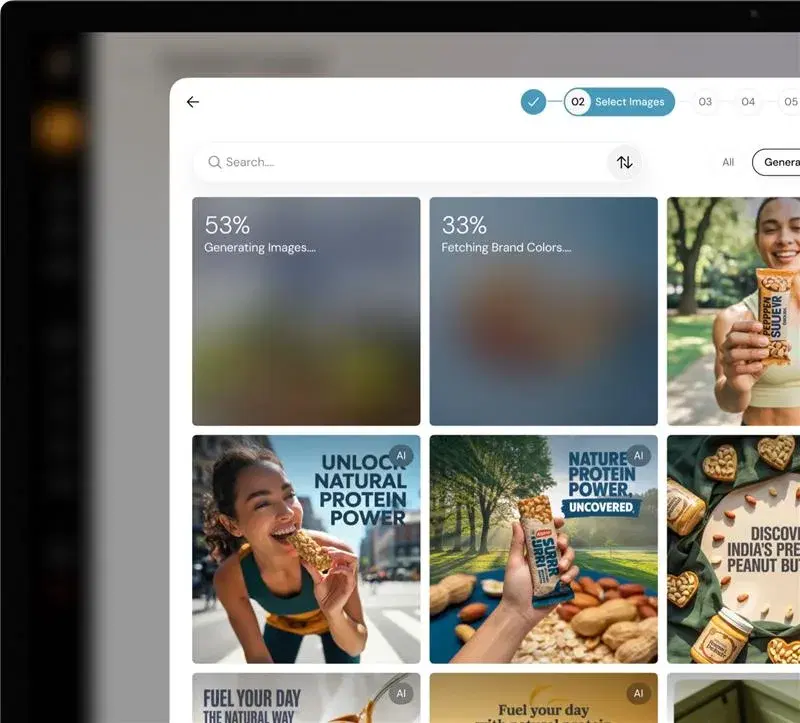This screenshot has height=723, width=800.
Task: Click the back arrow icon
Action: [193, 102]
